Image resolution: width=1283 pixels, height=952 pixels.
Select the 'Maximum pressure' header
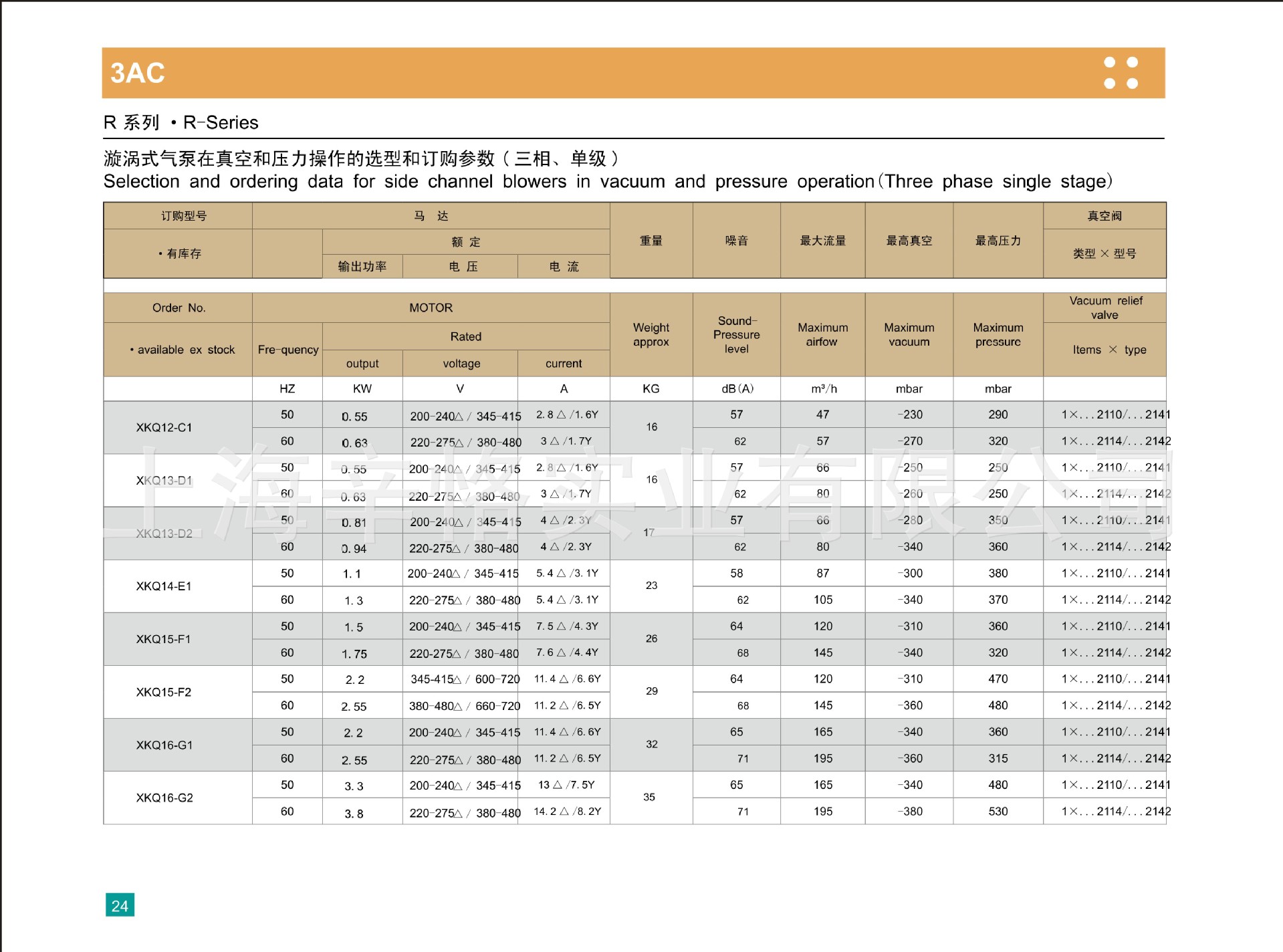pyautogui.click(x=998, y=335)
